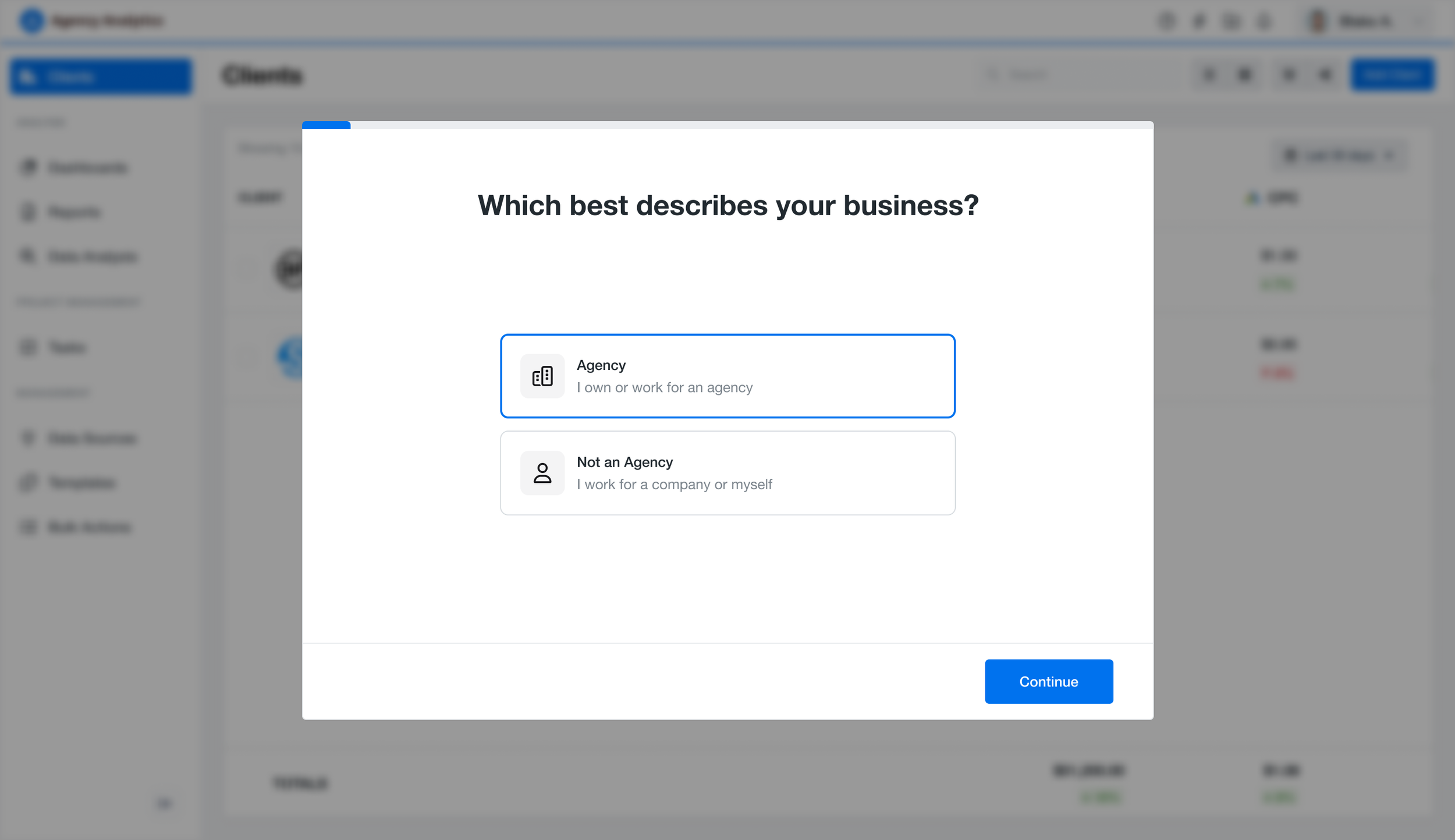
Task: Click the person icon beside Not an Agency
Action: 542,473
